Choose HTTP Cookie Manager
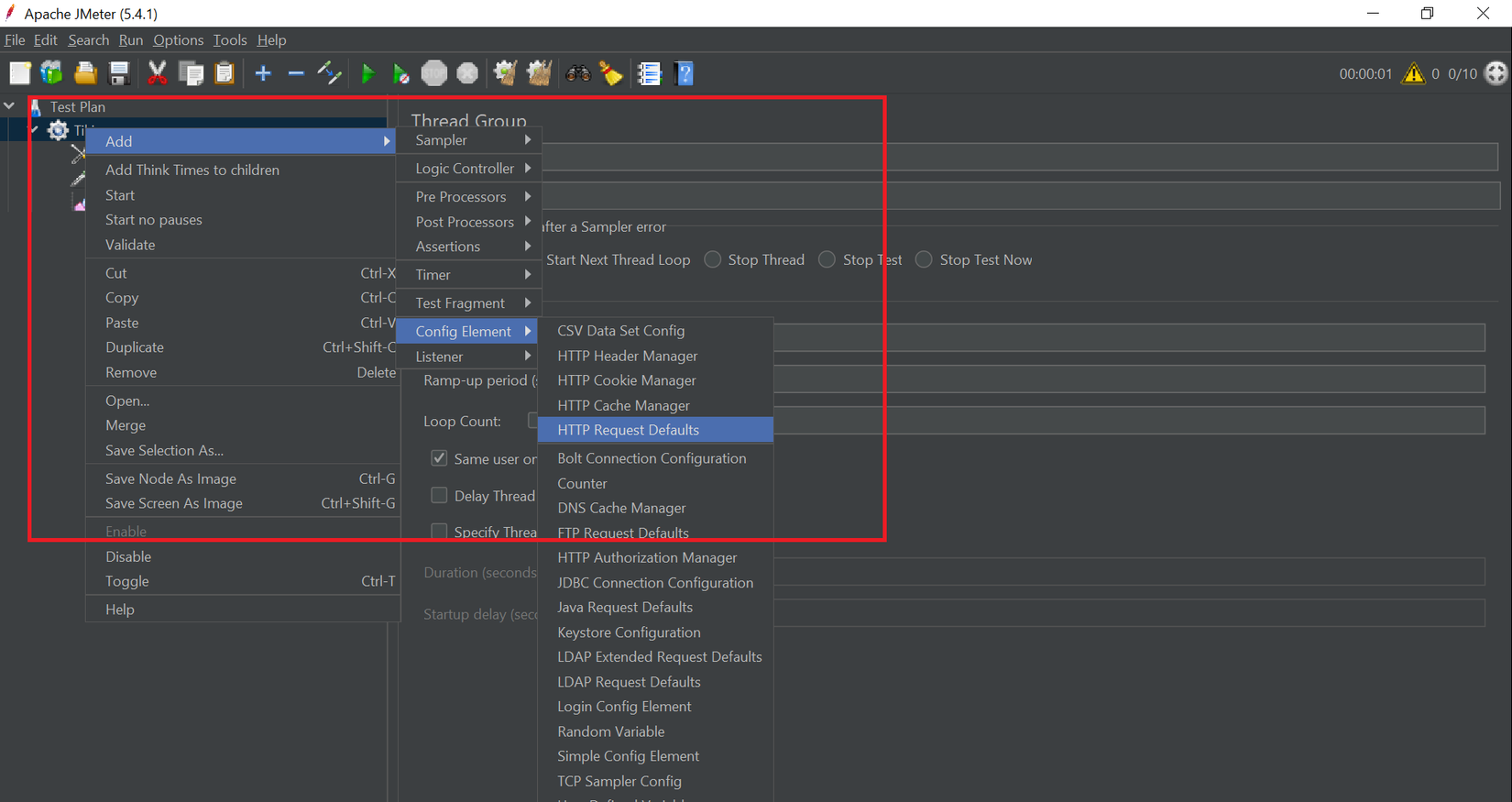 pyautogui.click(x=655, y=380)
